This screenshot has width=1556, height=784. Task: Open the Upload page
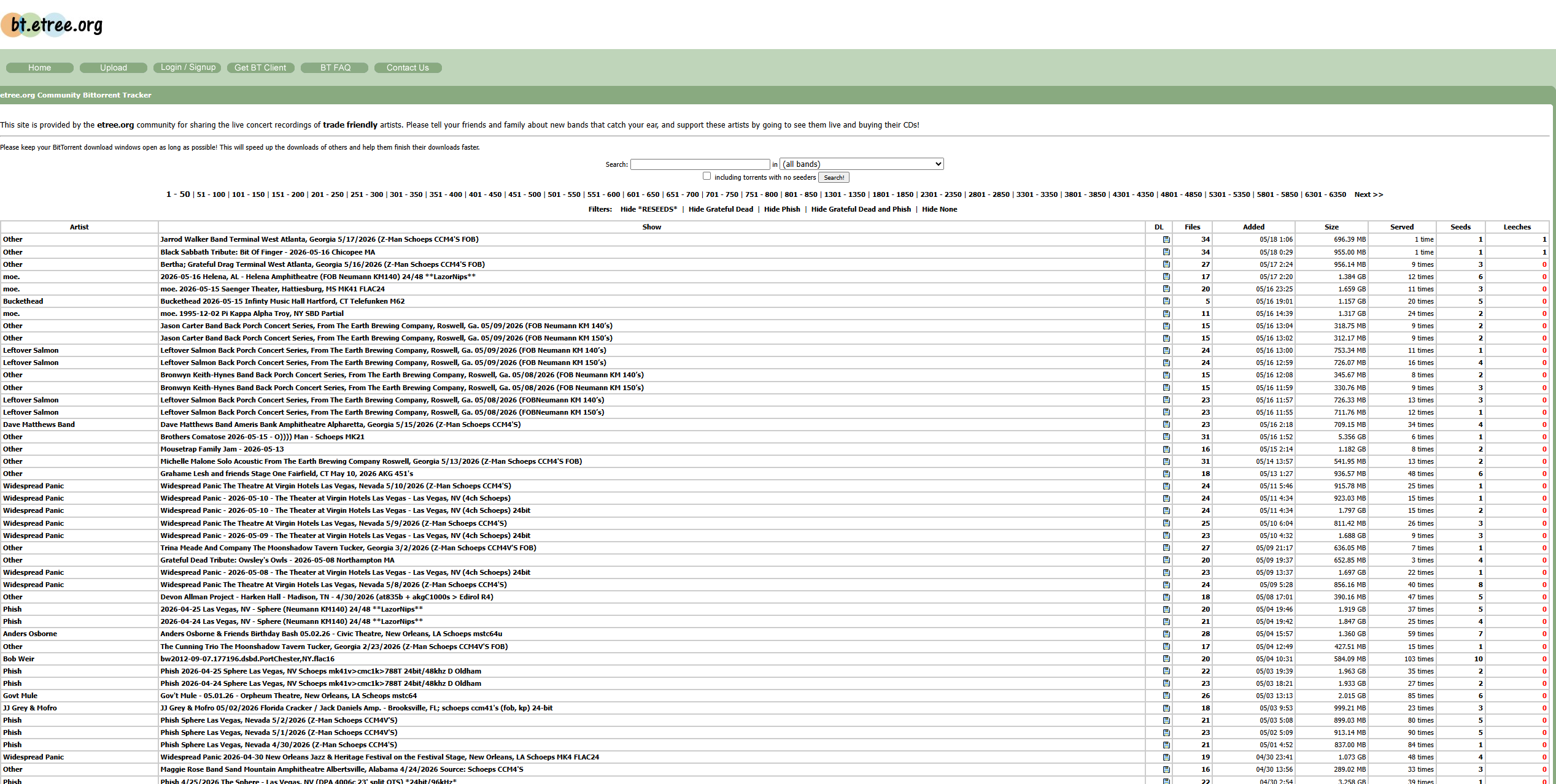click(114, 67)
